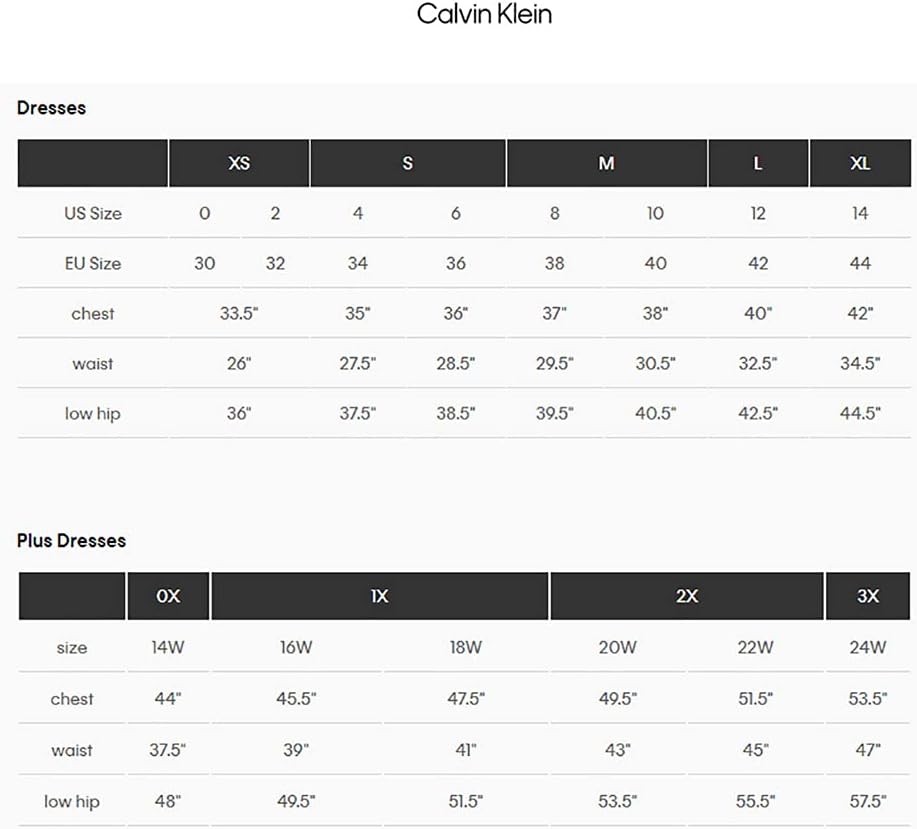Click the 1X header in Plus Dresses
The image size is (917, 829).
[379, 596]
